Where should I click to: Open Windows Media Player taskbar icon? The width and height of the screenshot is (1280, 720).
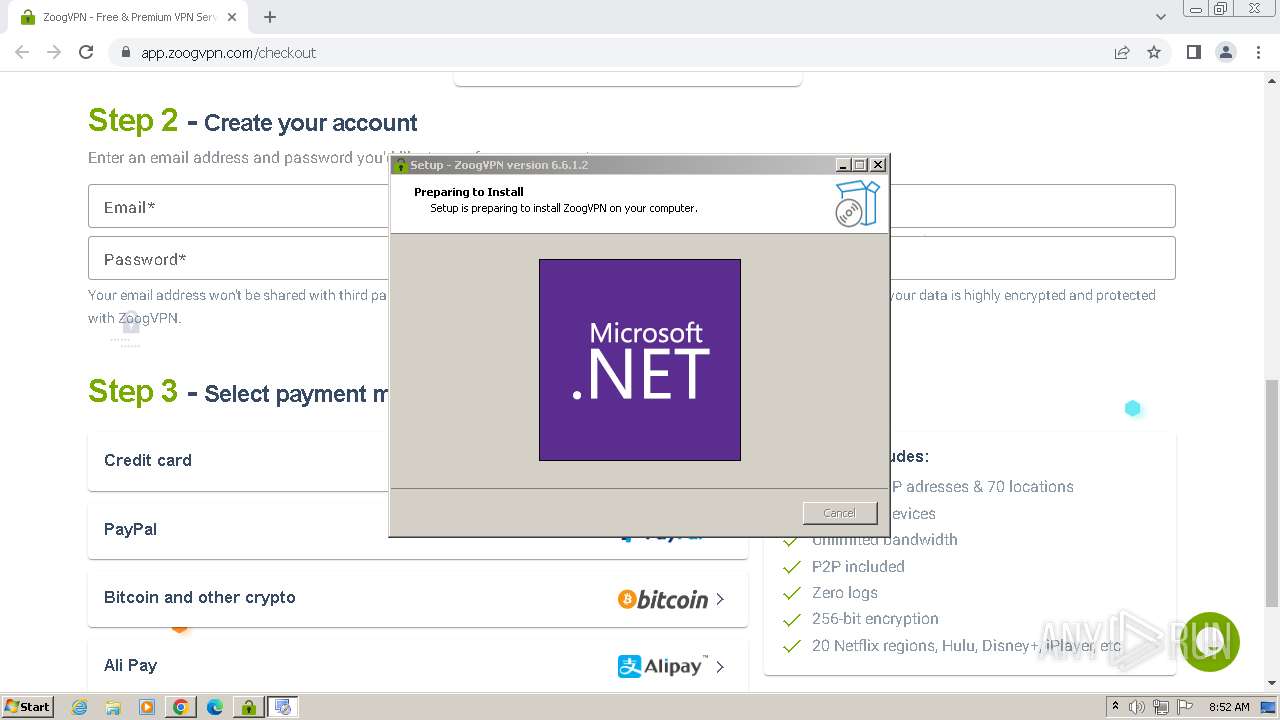pyautogui.click(x=147, y=707)
